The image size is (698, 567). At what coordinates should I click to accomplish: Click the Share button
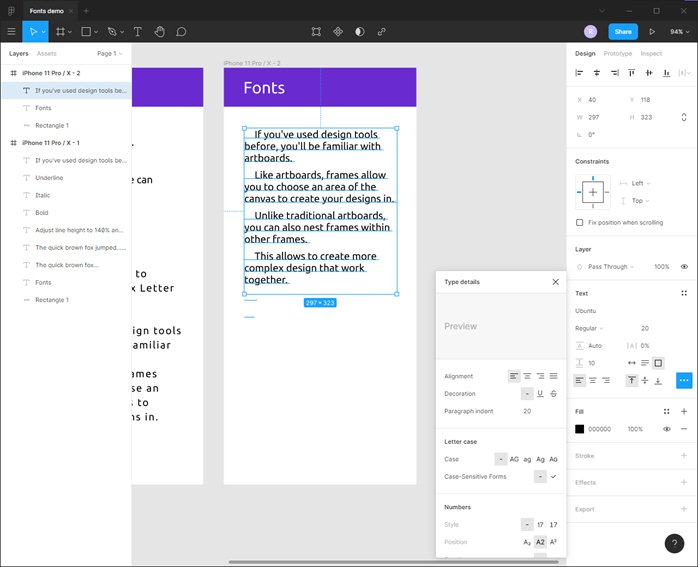(622, 32)
